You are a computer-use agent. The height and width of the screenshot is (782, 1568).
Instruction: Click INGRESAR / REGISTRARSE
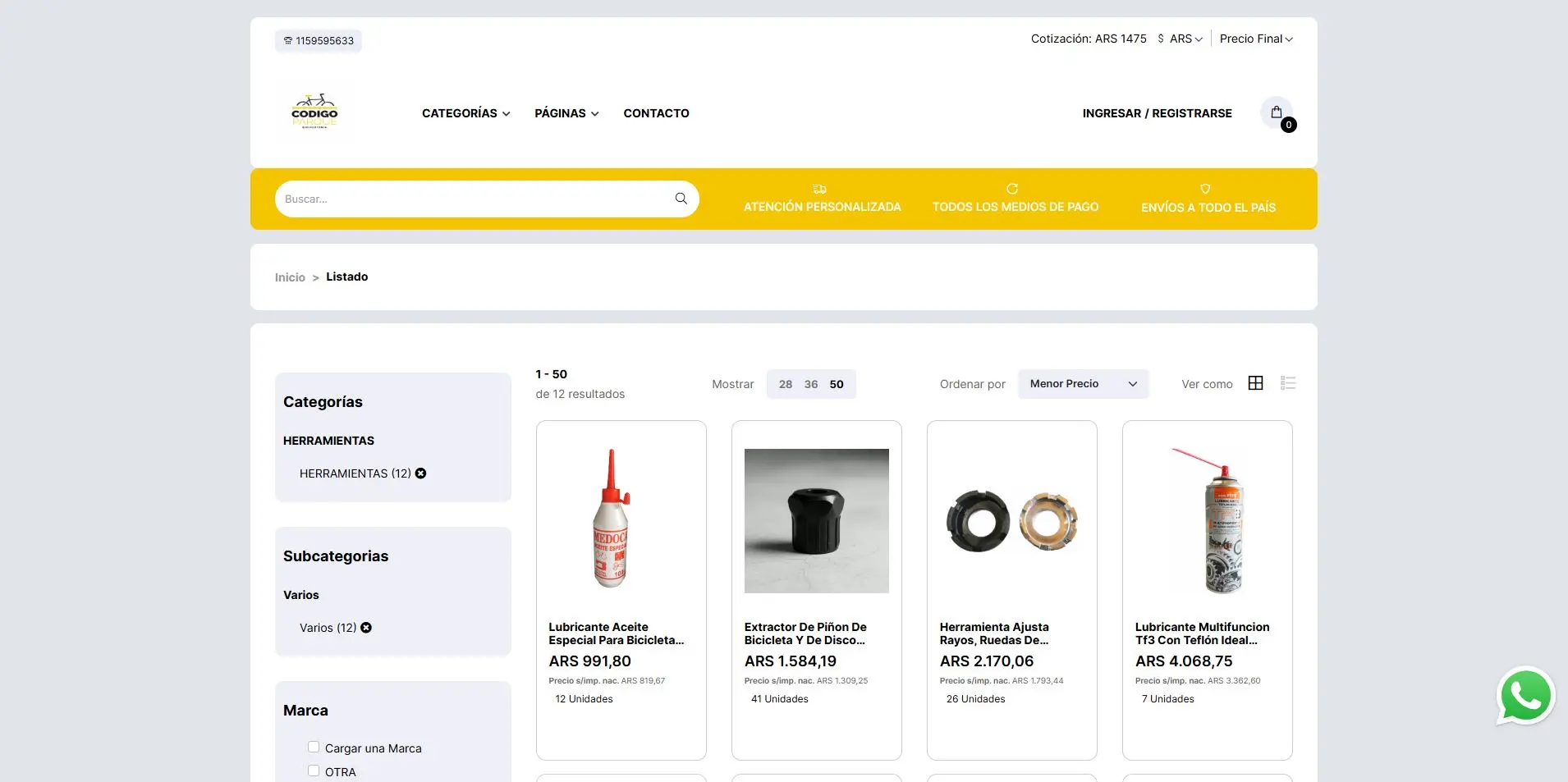click(x=1157, y=112)
